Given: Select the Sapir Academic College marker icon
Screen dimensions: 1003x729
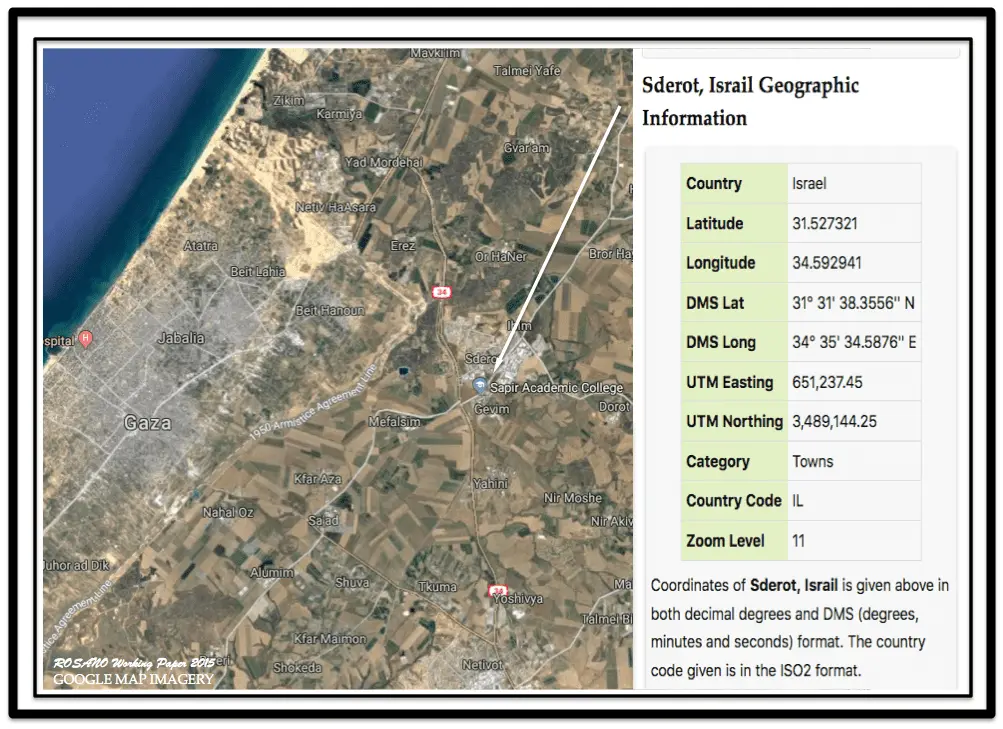Looking at the screenshot, I should click(479, 386).
